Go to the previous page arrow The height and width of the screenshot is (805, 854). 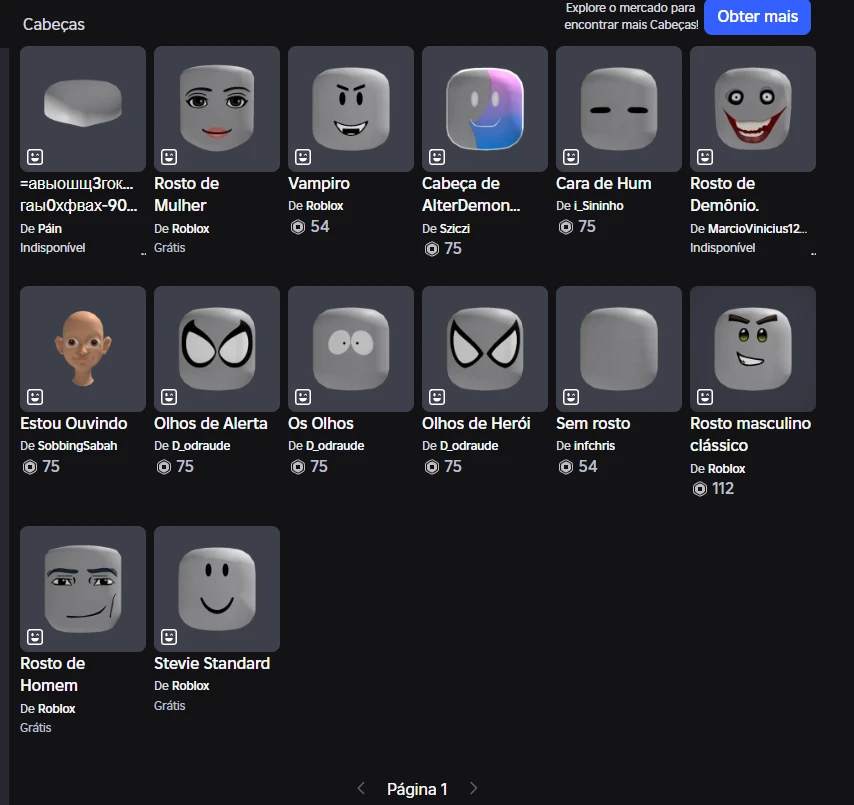pos(361,789)
